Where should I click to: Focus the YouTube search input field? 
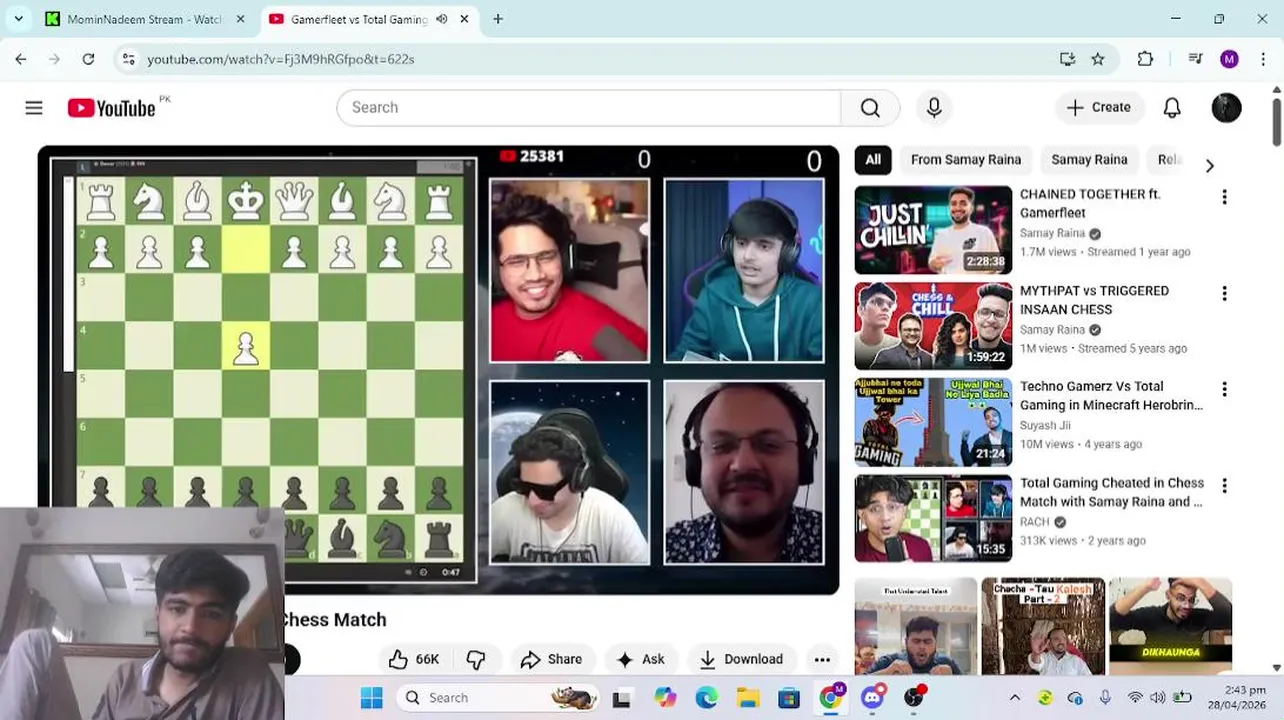point(589,108)
